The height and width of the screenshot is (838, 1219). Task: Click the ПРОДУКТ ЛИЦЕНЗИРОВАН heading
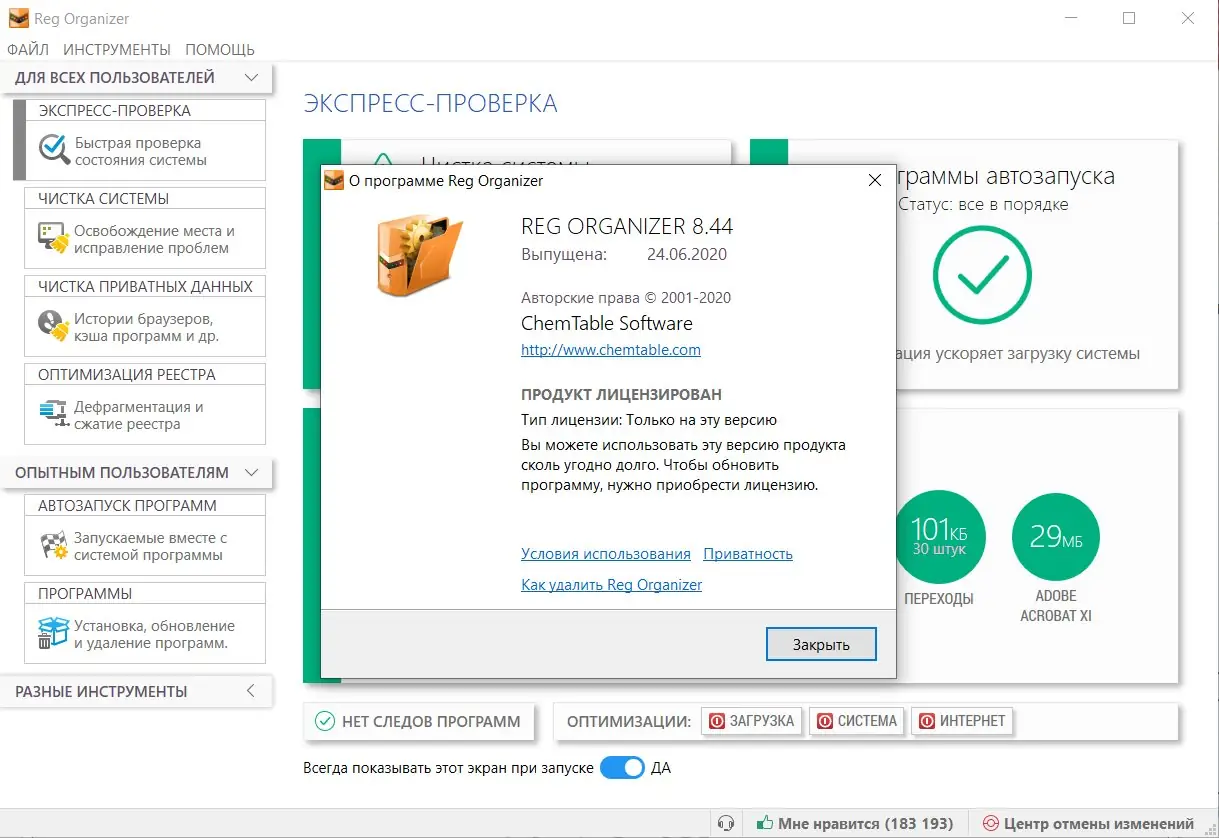(621, 395)
